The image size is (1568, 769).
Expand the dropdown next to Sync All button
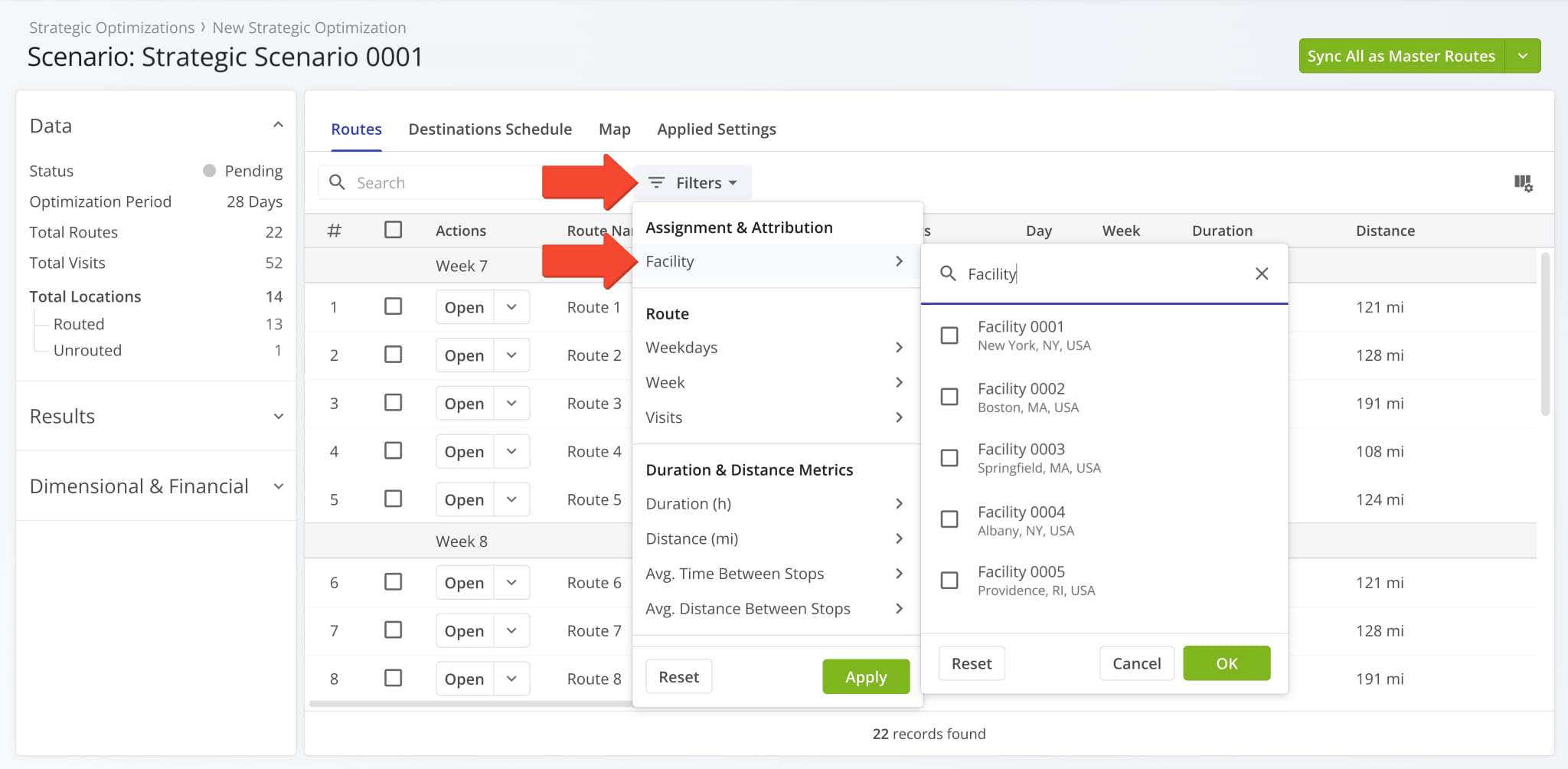(1524, 55)
